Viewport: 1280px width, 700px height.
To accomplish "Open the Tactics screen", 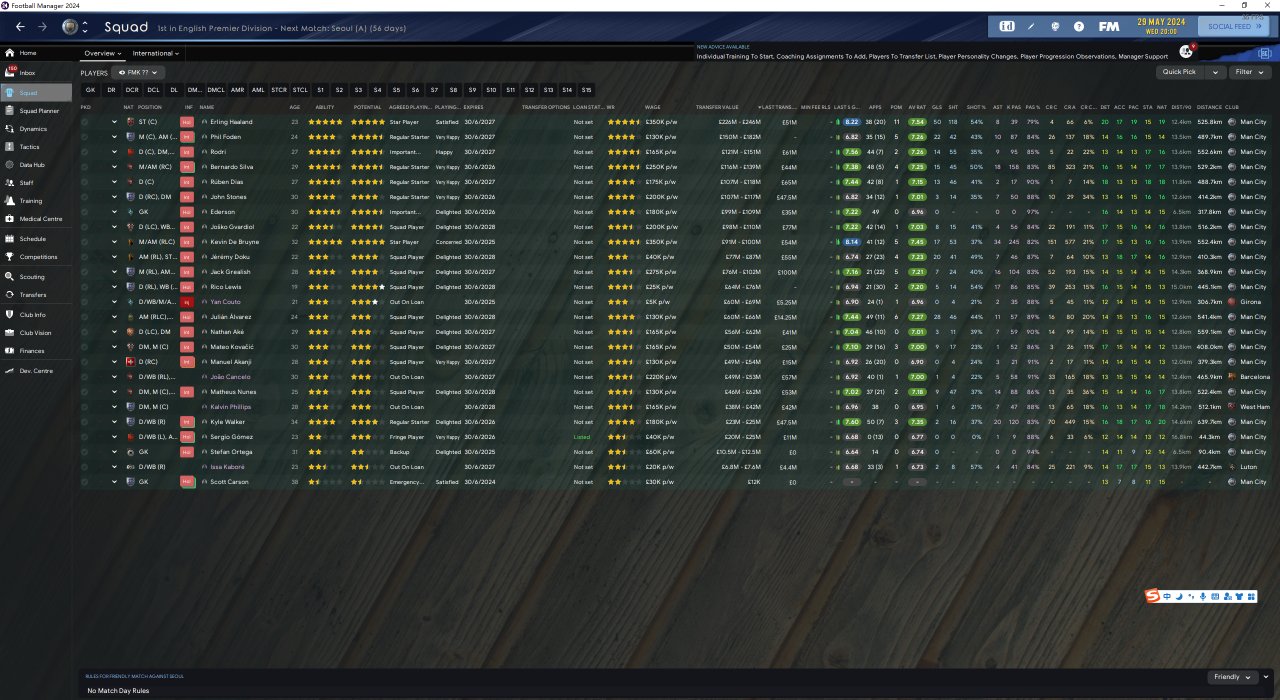I will click(x=36, y=147).
